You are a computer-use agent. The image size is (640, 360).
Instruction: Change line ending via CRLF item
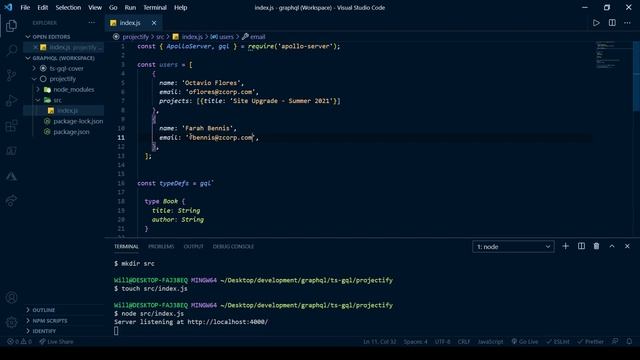click(464, 342)
